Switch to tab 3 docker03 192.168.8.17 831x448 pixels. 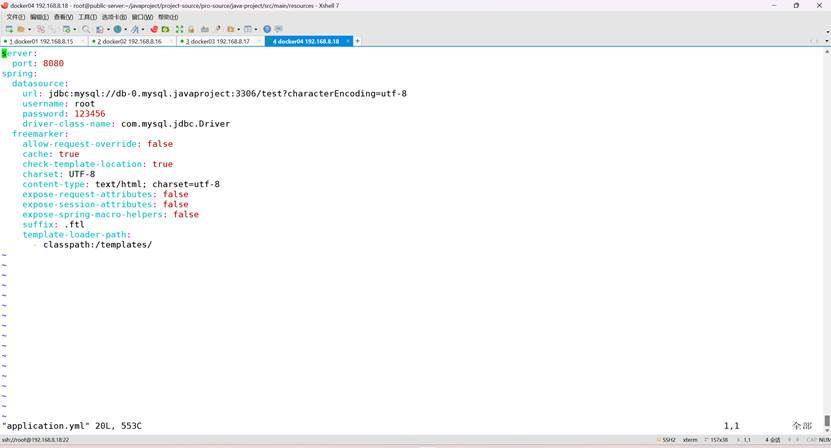221,41
